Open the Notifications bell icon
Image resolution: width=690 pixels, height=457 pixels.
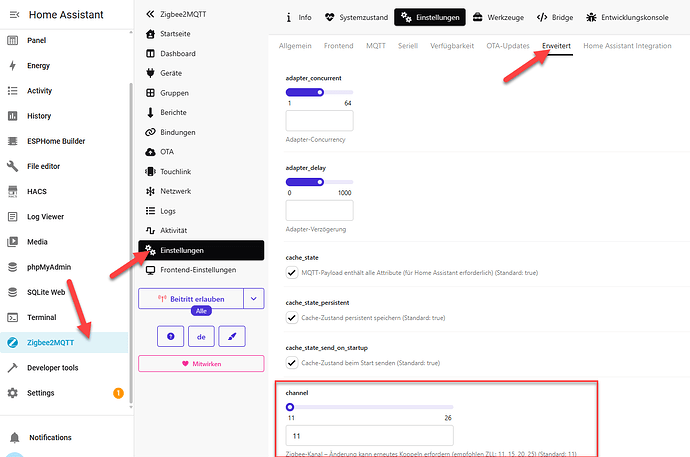coord(15,438)
